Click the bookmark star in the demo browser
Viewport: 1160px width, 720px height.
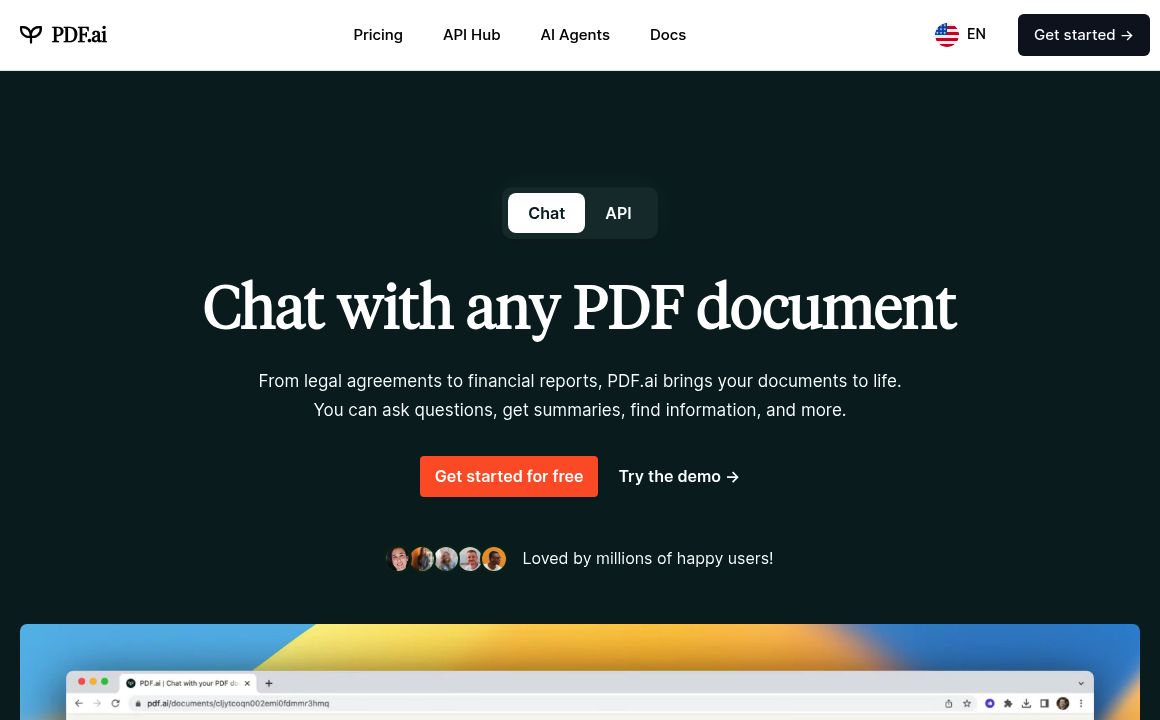(966, 703)
